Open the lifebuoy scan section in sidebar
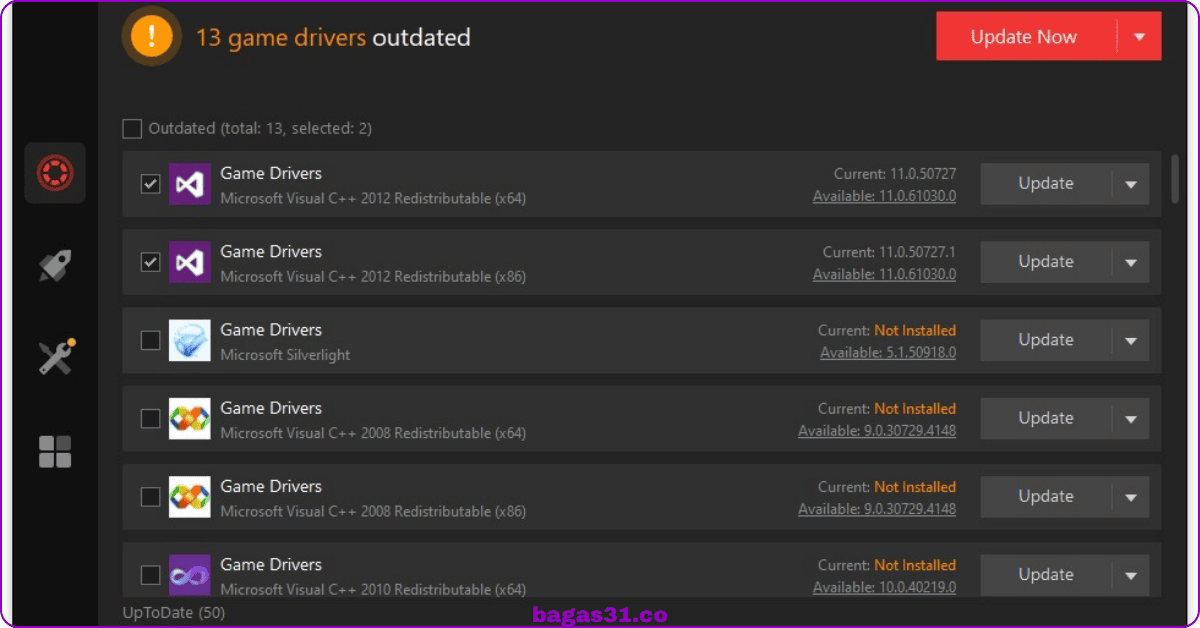 (x=55, y=174)
